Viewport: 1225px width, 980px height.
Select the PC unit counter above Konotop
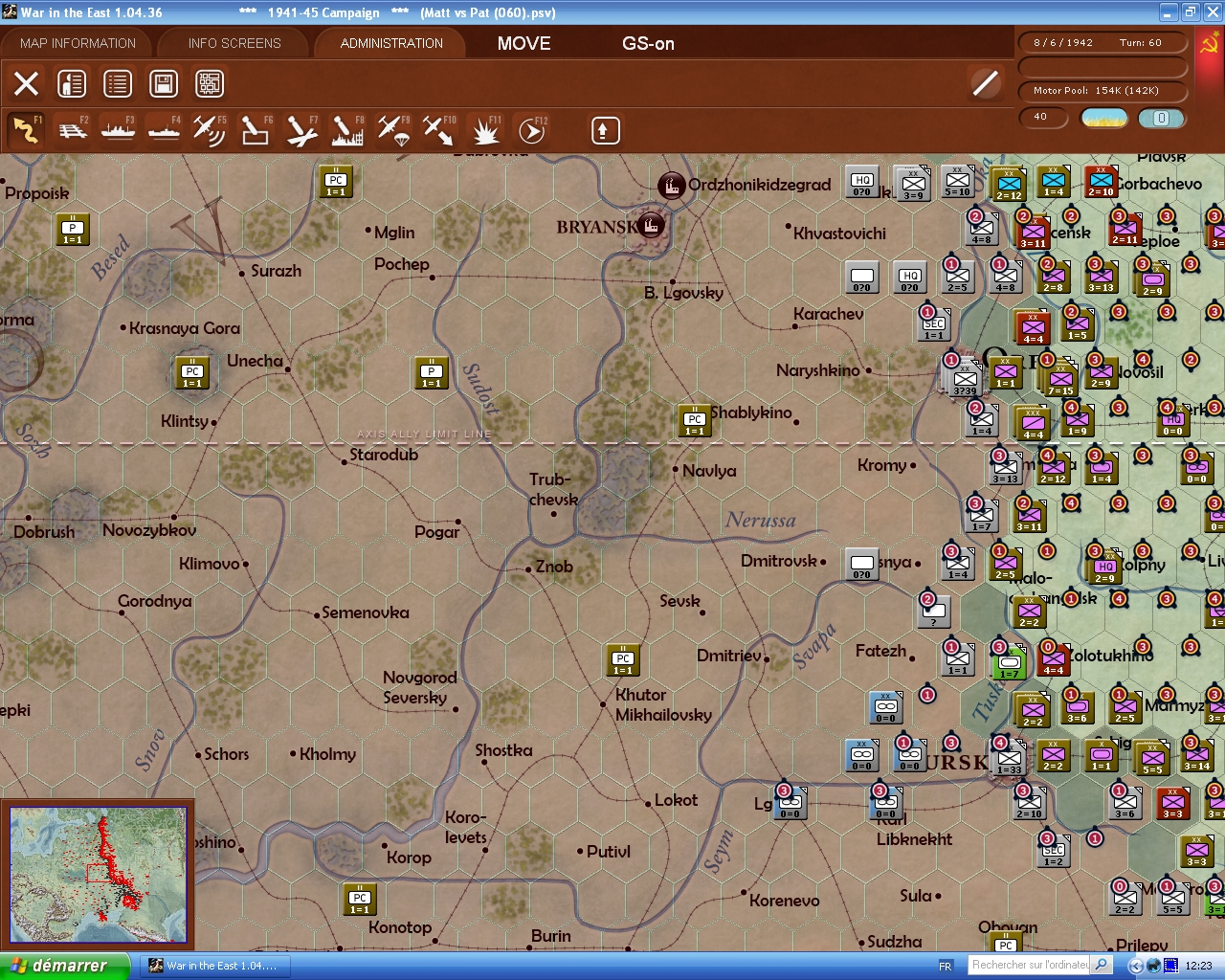click(360, 900)
